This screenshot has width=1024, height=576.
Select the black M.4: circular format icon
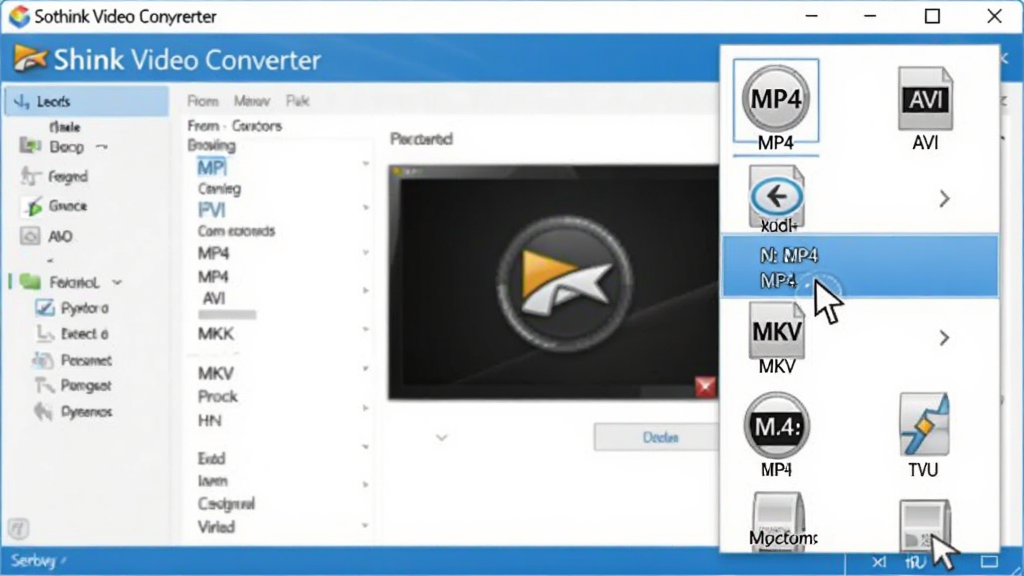776,426
